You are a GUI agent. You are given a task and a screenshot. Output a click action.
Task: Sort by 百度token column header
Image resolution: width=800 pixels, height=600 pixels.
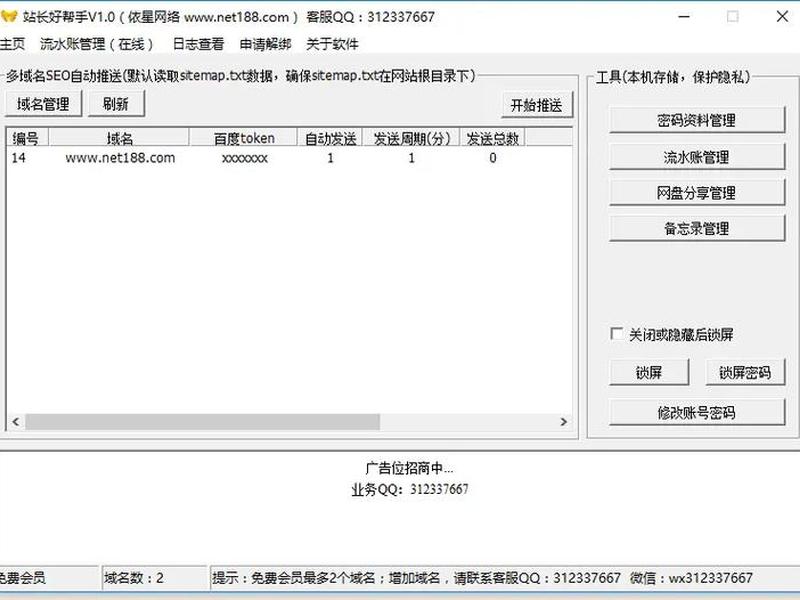(243, 138)
